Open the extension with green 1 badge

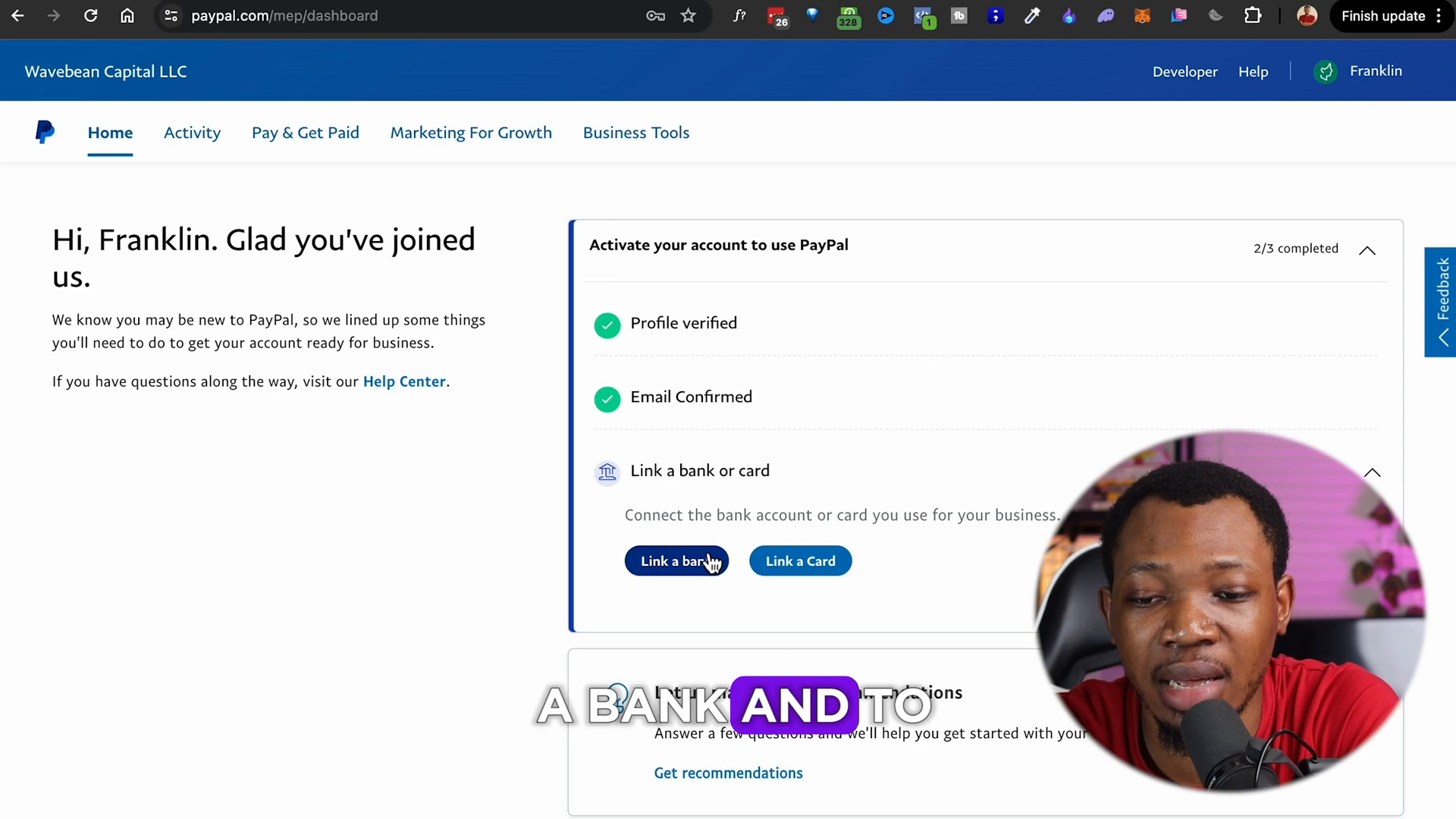pos(924,17)
